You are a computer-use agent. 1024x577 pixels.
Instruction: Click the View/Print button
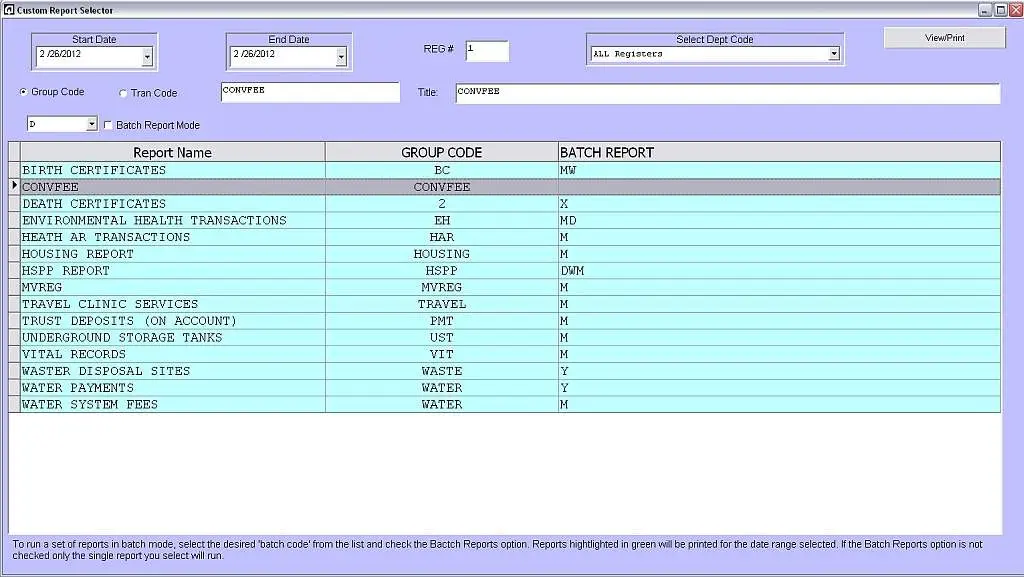coord(944,38)
